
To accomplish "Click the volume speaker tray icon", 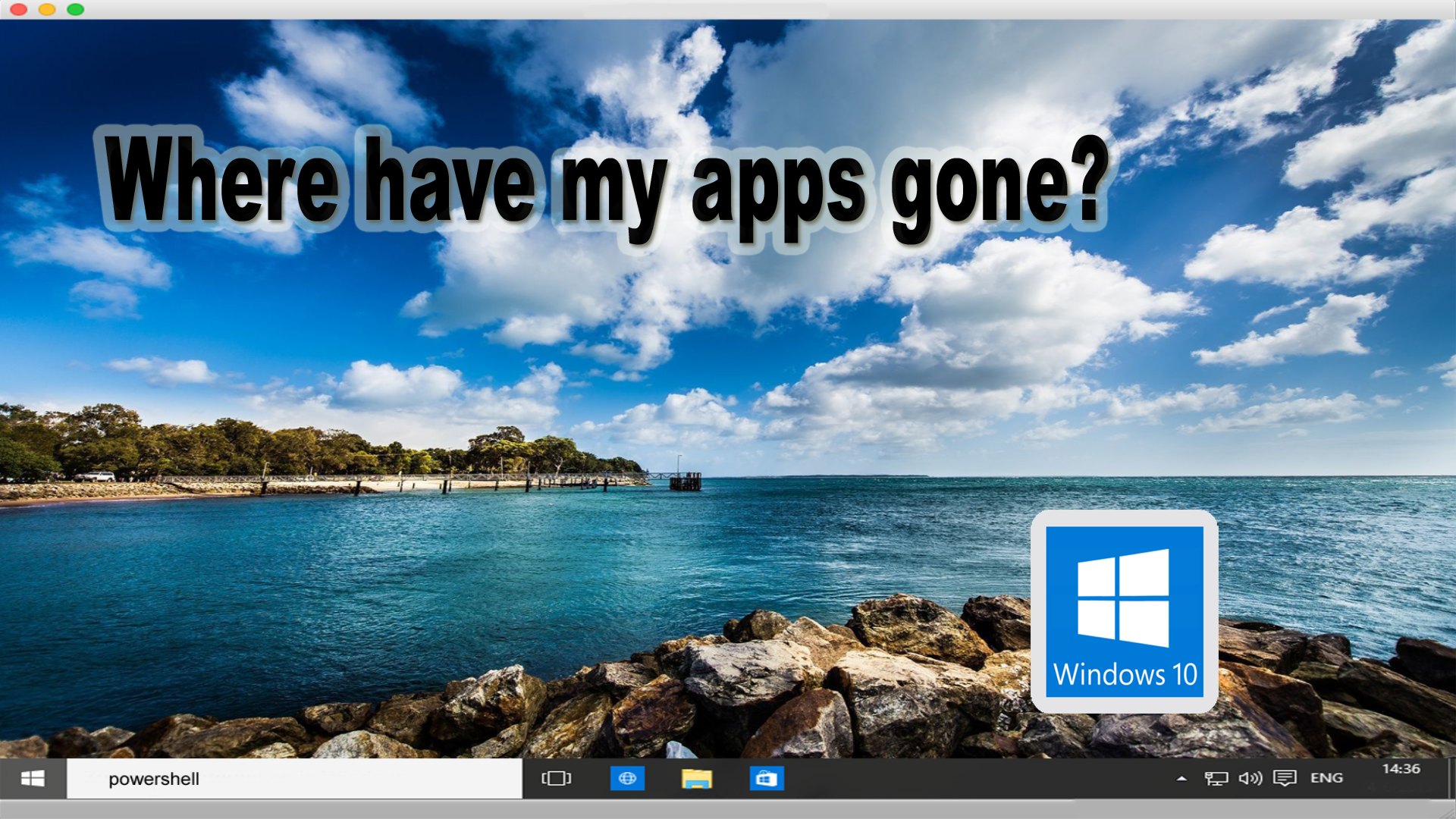I will click(1250, 779).
